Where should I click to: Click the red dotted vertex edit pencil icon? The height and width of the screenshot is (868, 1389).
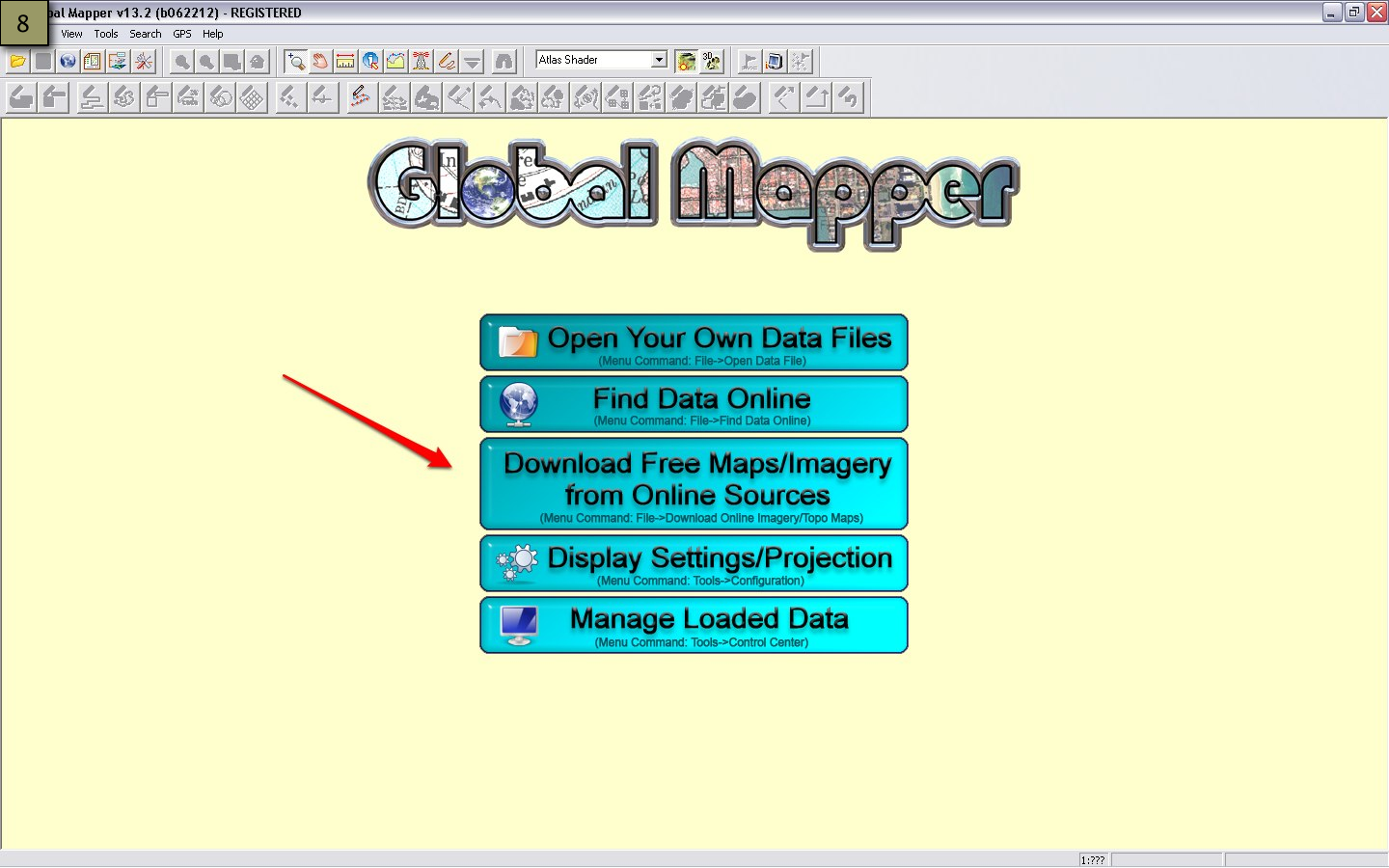point(361,97)
